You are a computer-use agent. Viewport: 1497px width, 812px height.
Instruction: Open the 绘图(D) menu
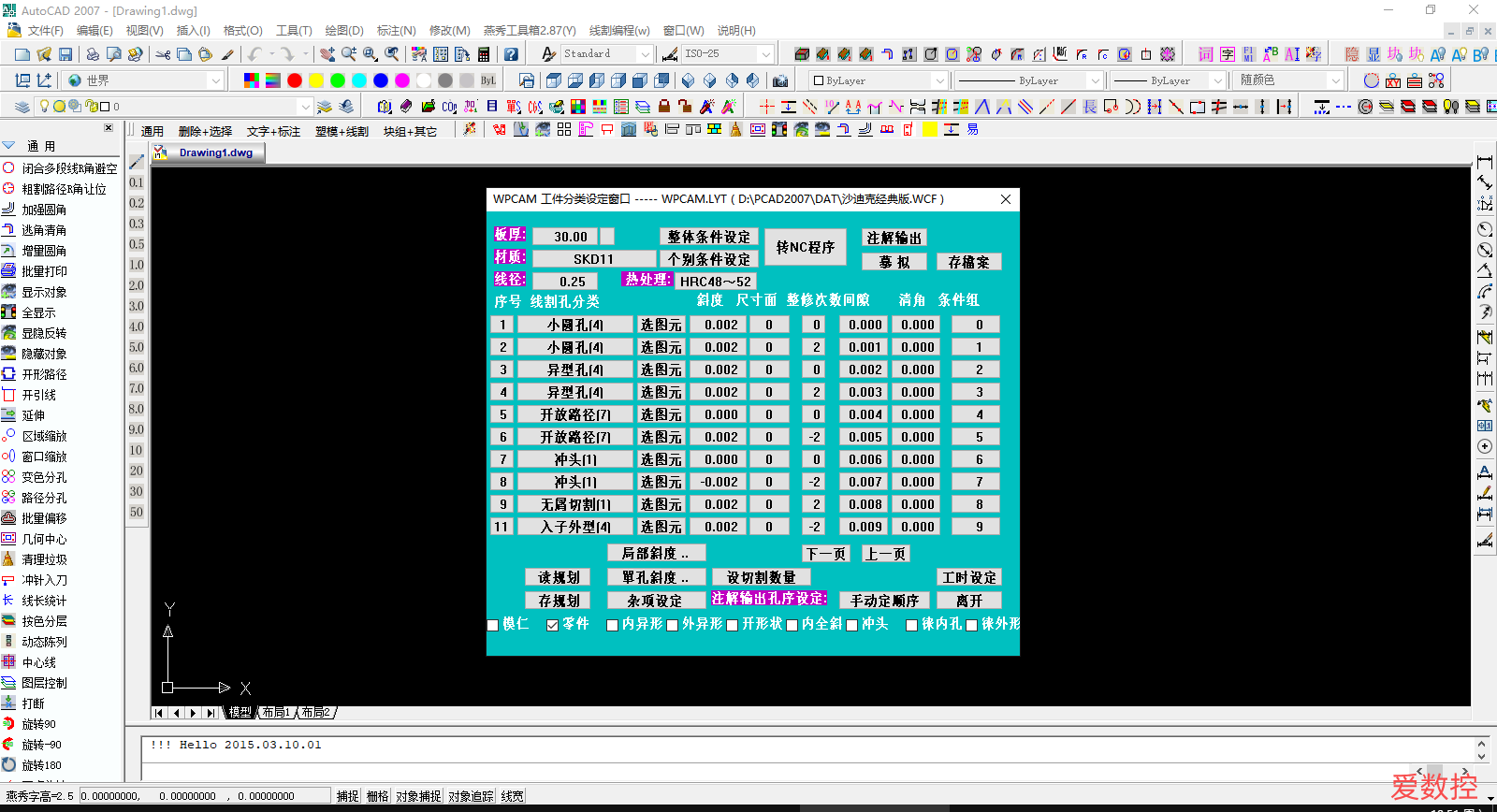point(344,31)
